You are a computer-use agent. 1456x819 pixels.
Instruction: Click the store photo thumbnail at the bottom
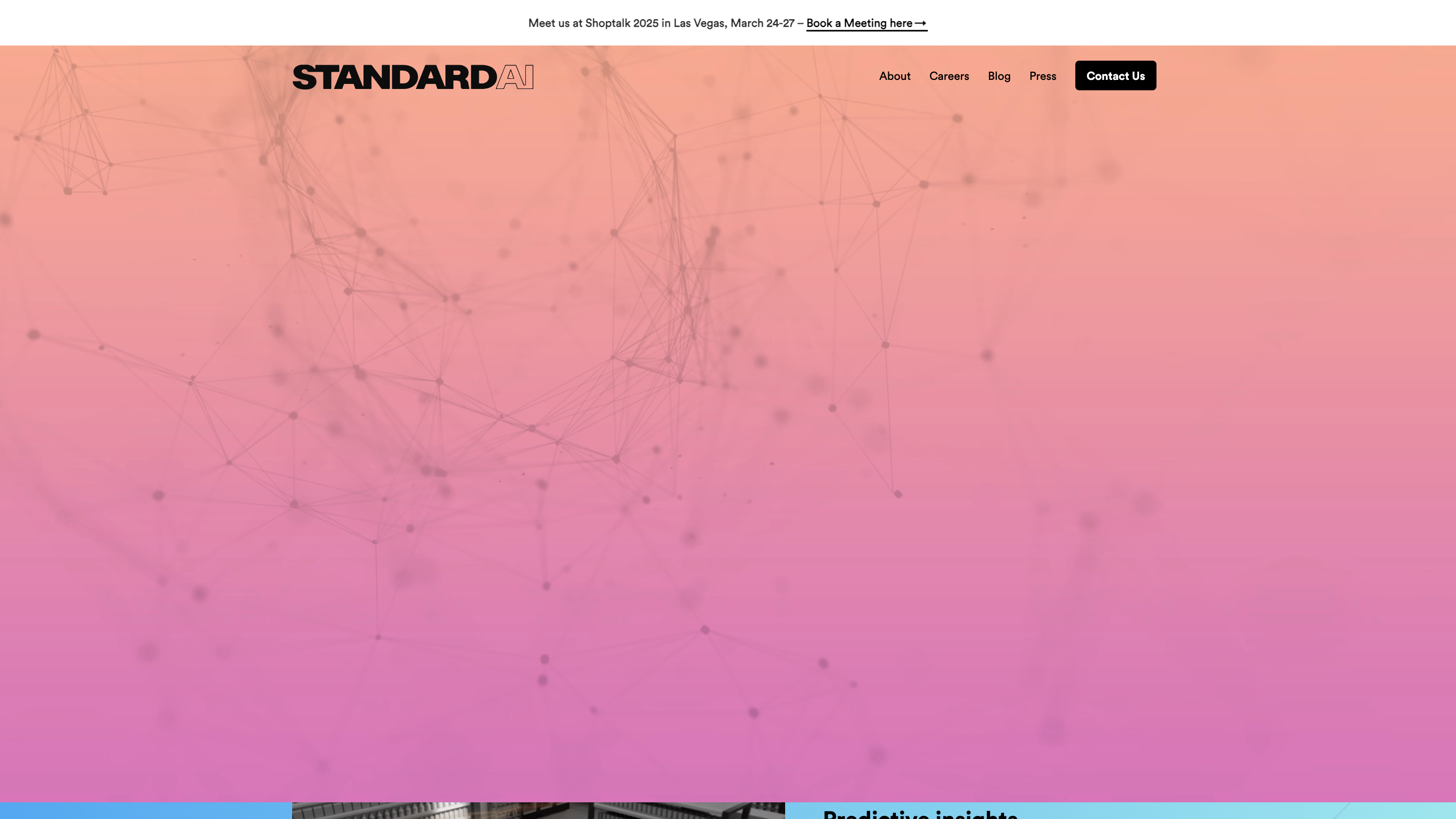[x=538, y=810]
